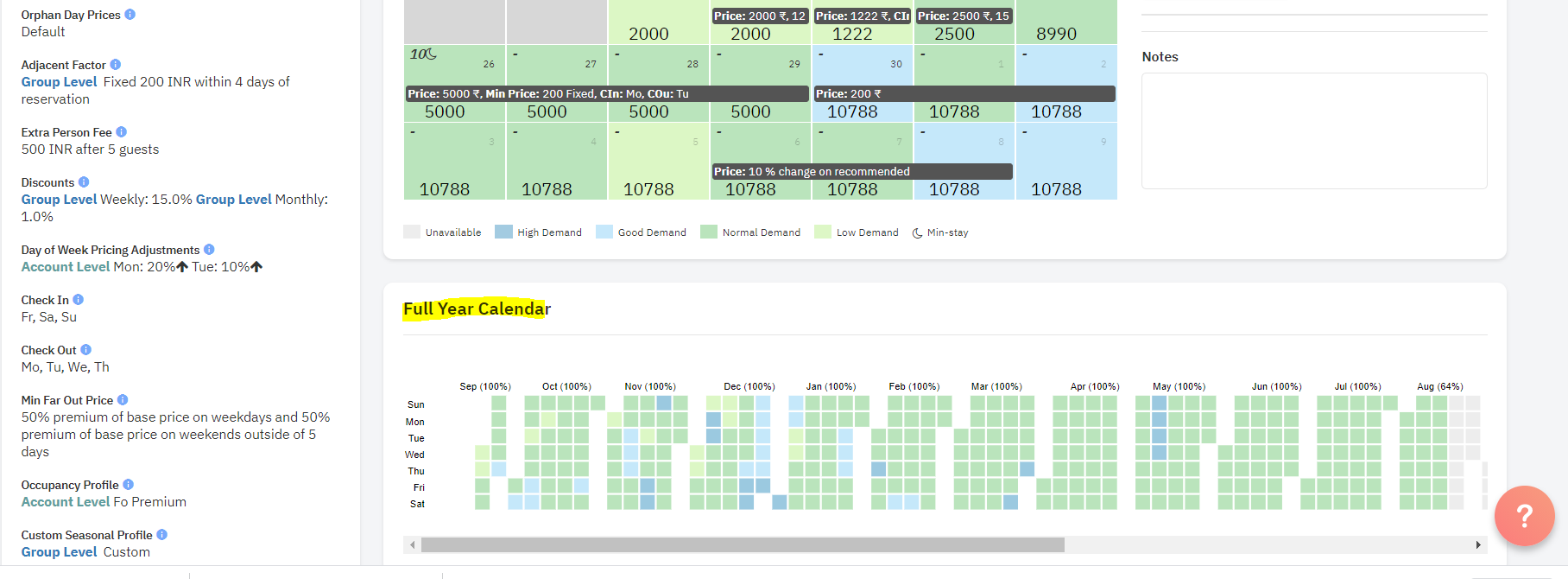Open the Extra Person Fee info tooltip
This screenshot has height=579, width=1568.
click(122, 132)
